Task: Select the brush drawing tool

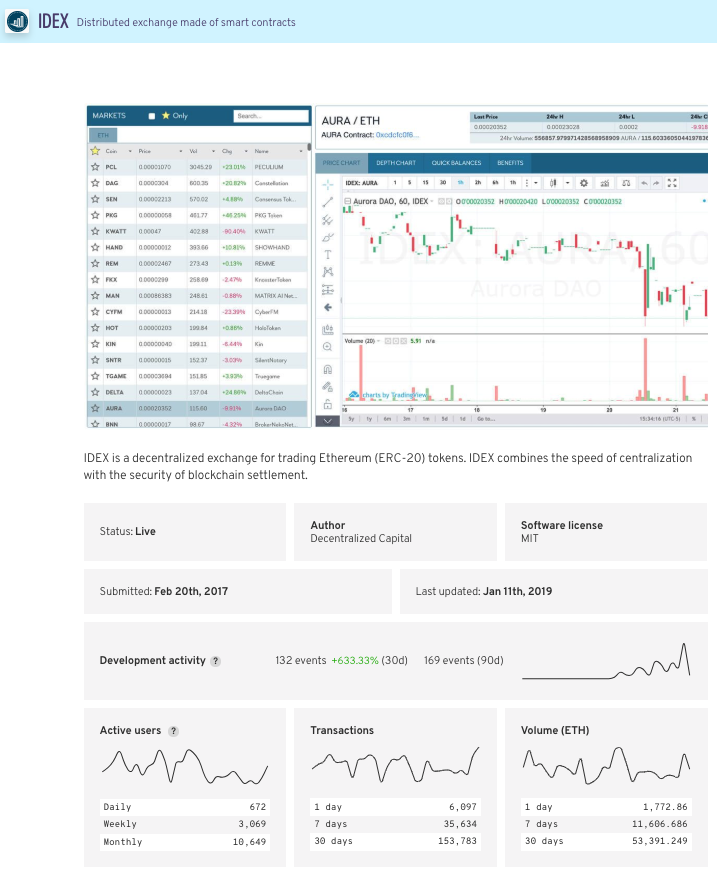Action: (328, 237)
